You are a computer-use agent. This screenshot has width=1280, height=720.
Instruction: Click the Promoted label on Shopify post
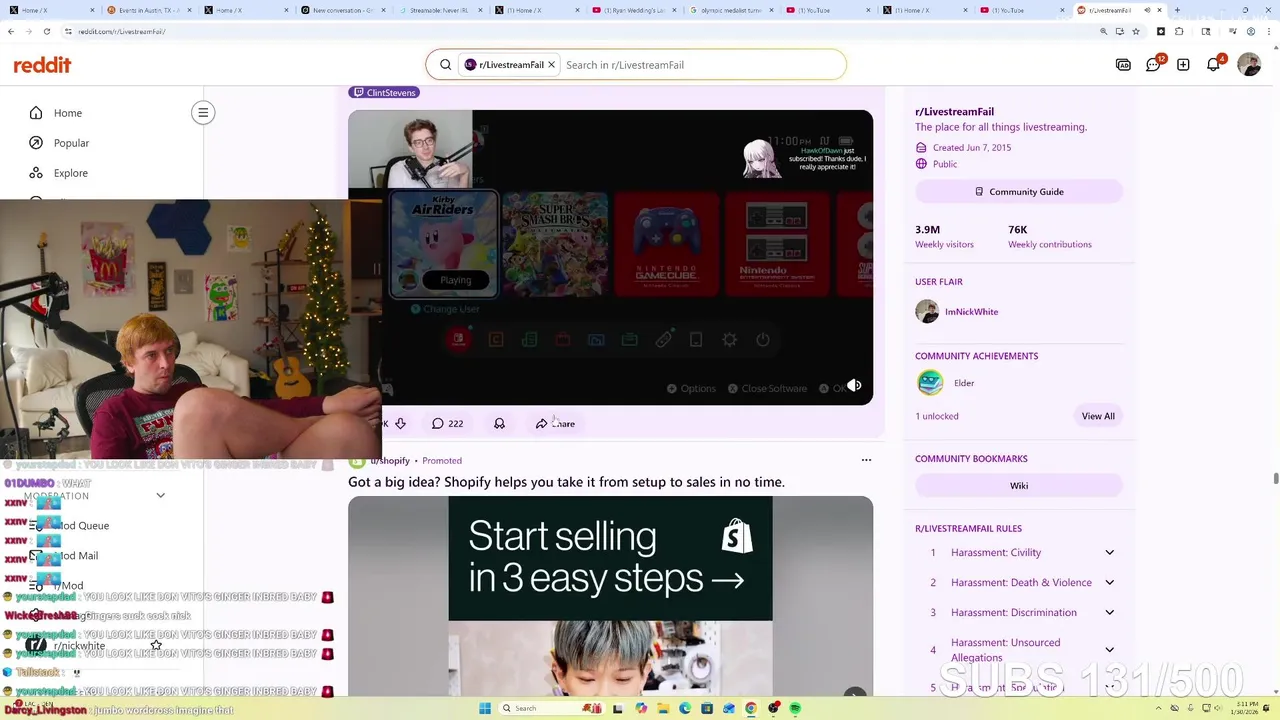[442, 461]
